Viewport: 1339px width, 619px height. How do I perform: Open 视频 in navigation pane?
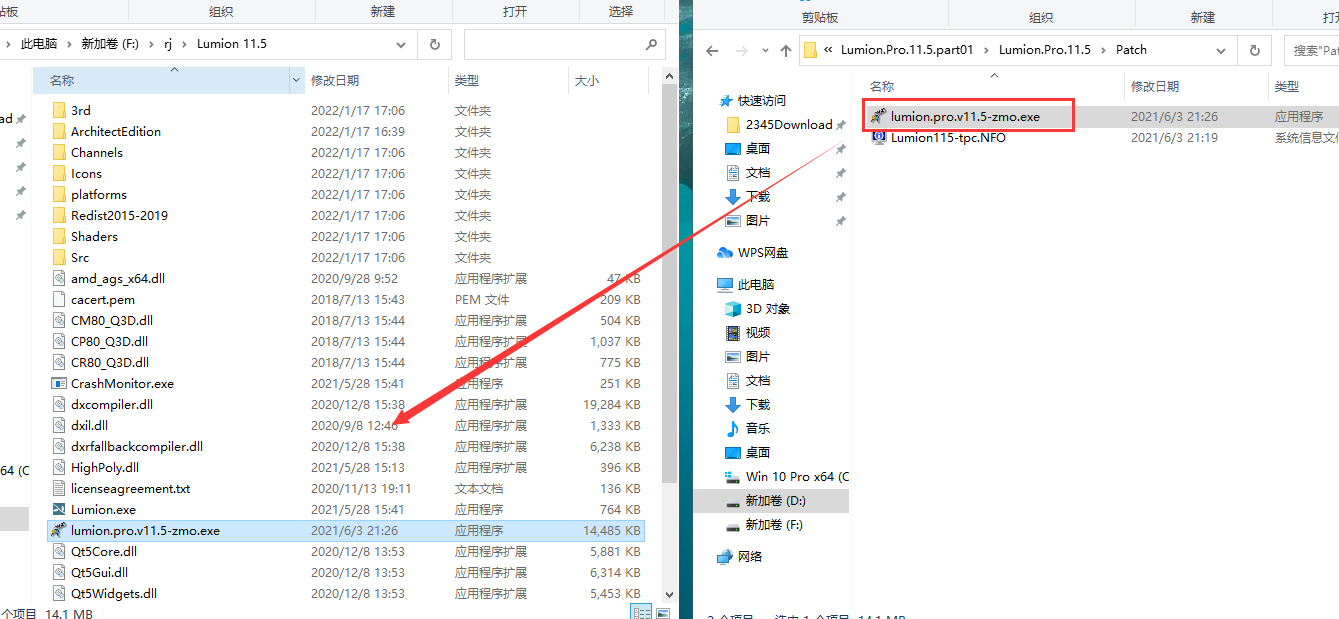click(x=758, y=333)
